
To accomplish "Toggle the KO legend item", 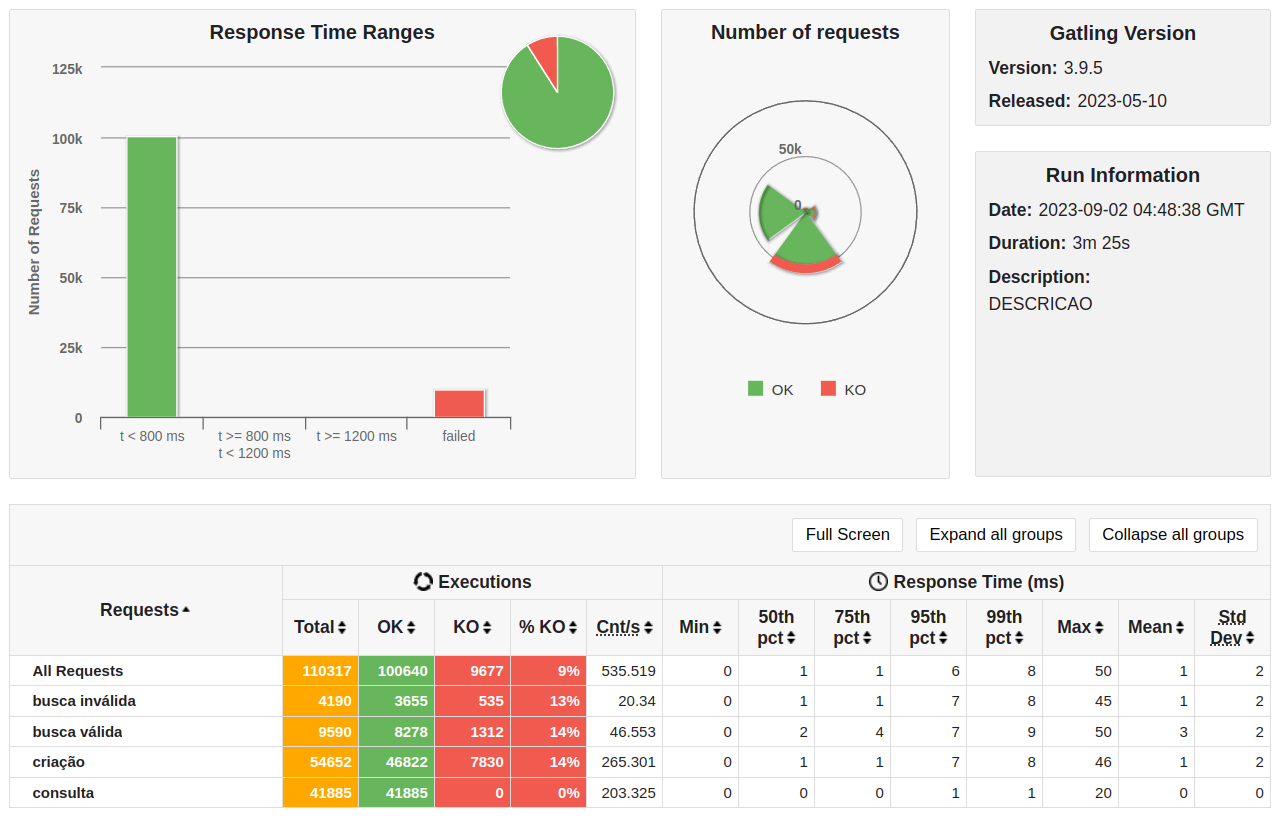I will point(843,389).
